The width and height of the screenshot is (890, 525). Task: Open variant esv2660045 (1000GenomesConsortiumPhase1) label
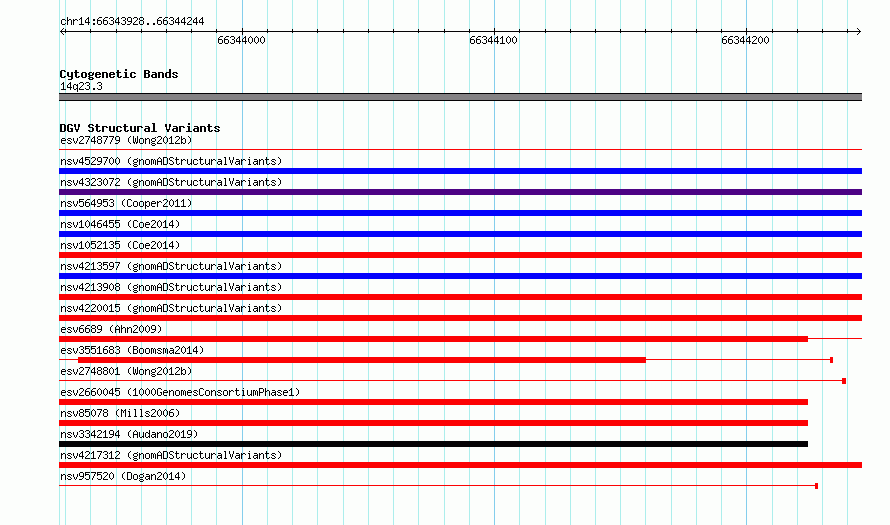[180, 392]
